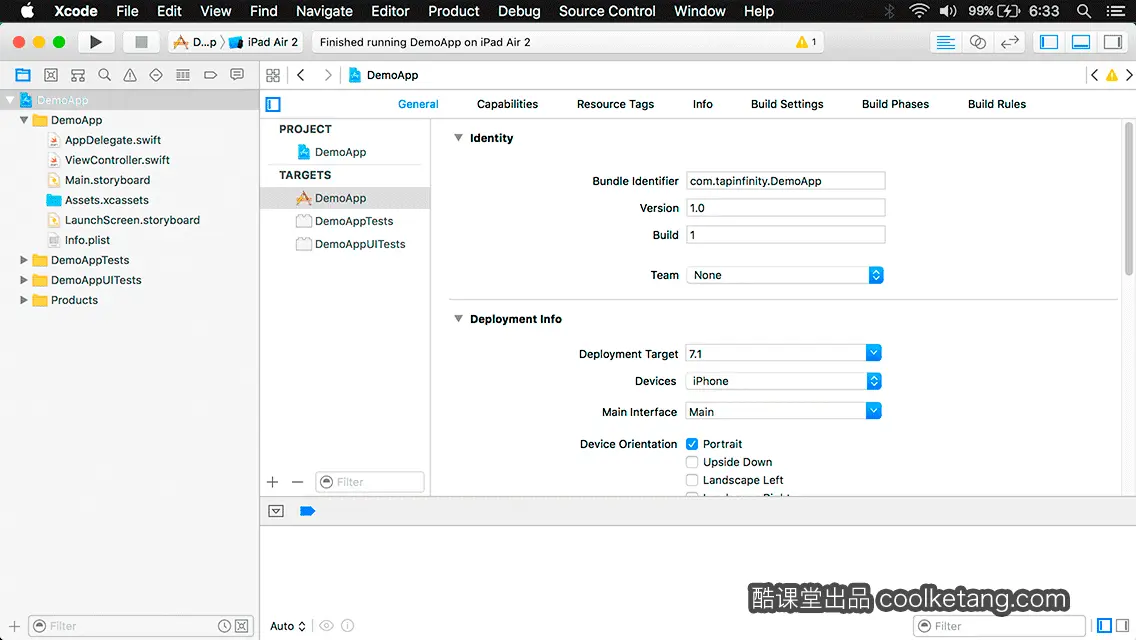Viewport: 1136px width, 640px height.
Task: Expand the DemoAppTests folder
Action: click(24, 260)
